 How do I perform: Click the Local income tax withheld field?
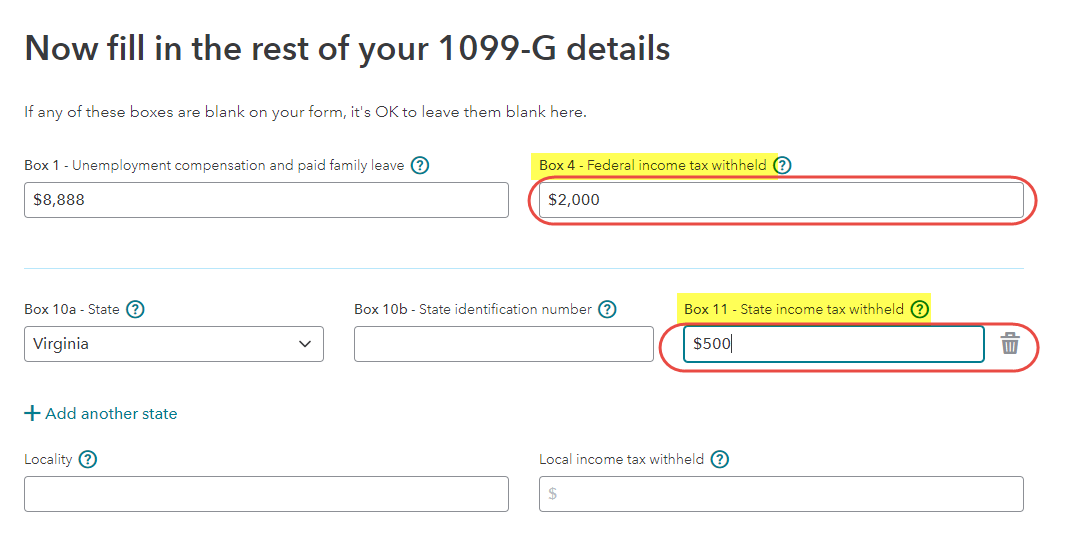pos(781,494)
